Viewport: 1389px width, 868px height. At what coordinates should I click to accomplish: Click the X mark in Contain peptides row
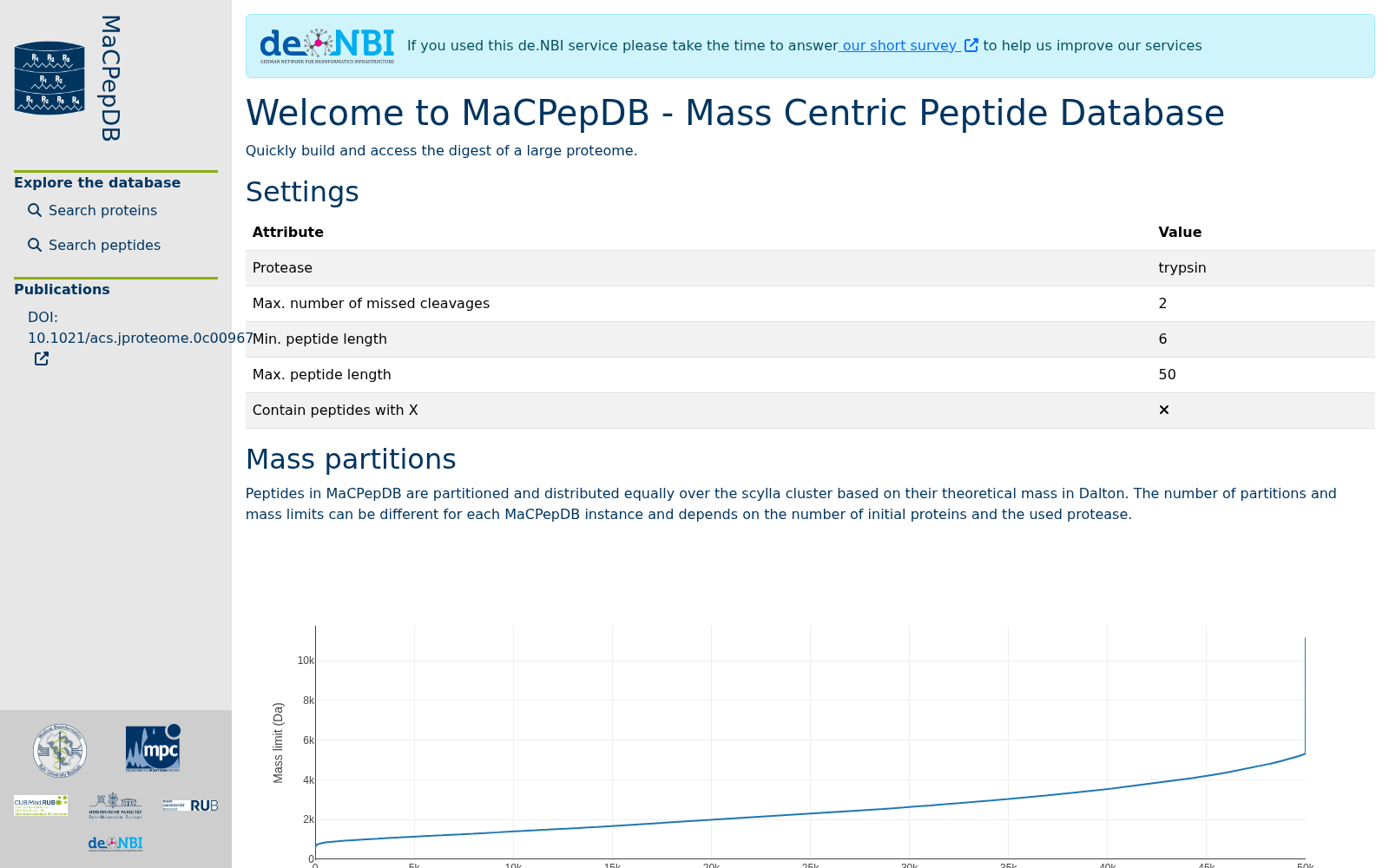pyautogui.click(x=1164, y=410)
